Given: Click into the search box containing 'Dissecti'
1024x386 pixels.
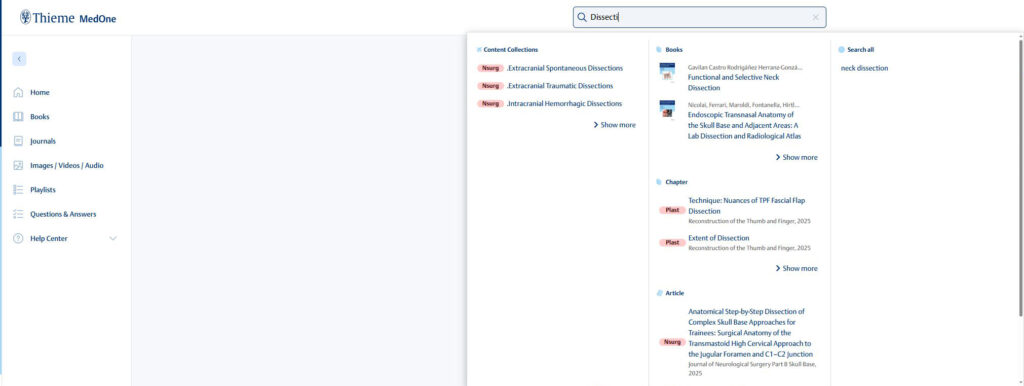Looking at the screenshot, I should (x=699, y=18).
